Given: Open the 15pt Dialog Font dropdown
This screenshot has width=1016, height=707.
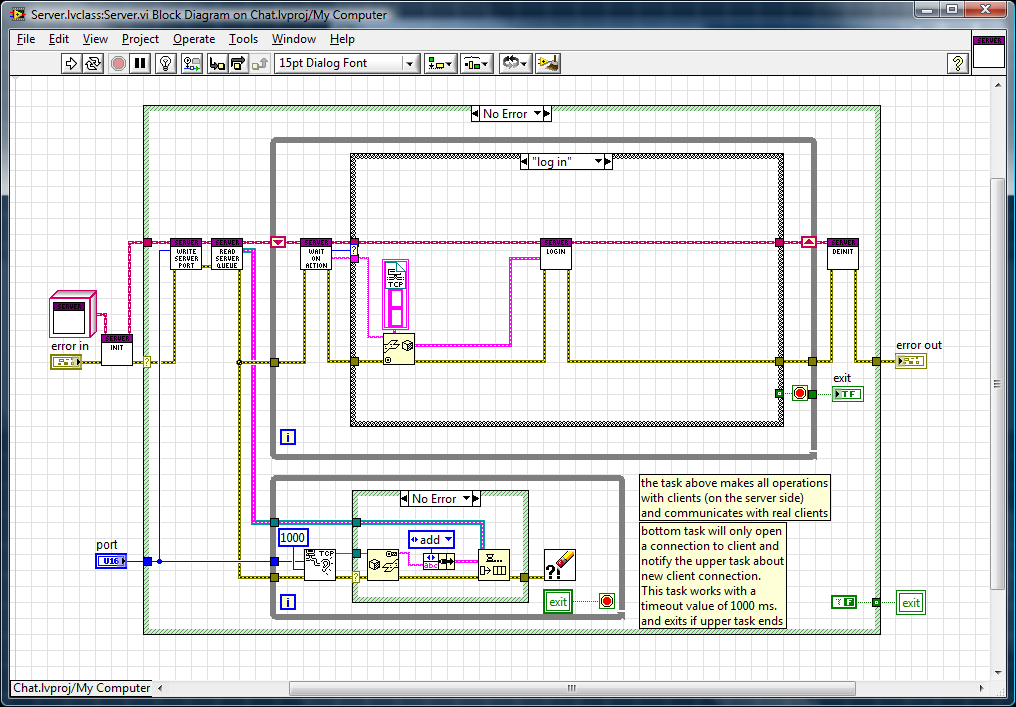Looking at the screenshot, I should (346, 63).
